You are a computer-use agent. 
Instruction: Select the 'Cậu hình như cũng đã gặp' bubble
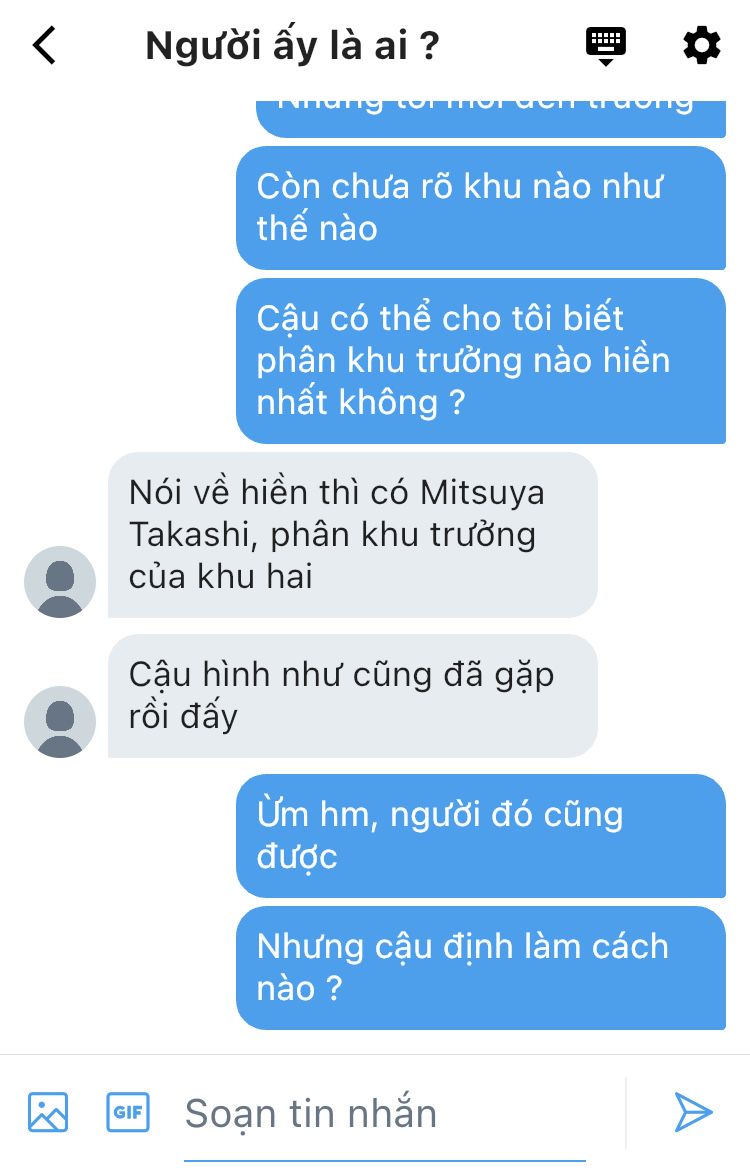pos(353,696)
